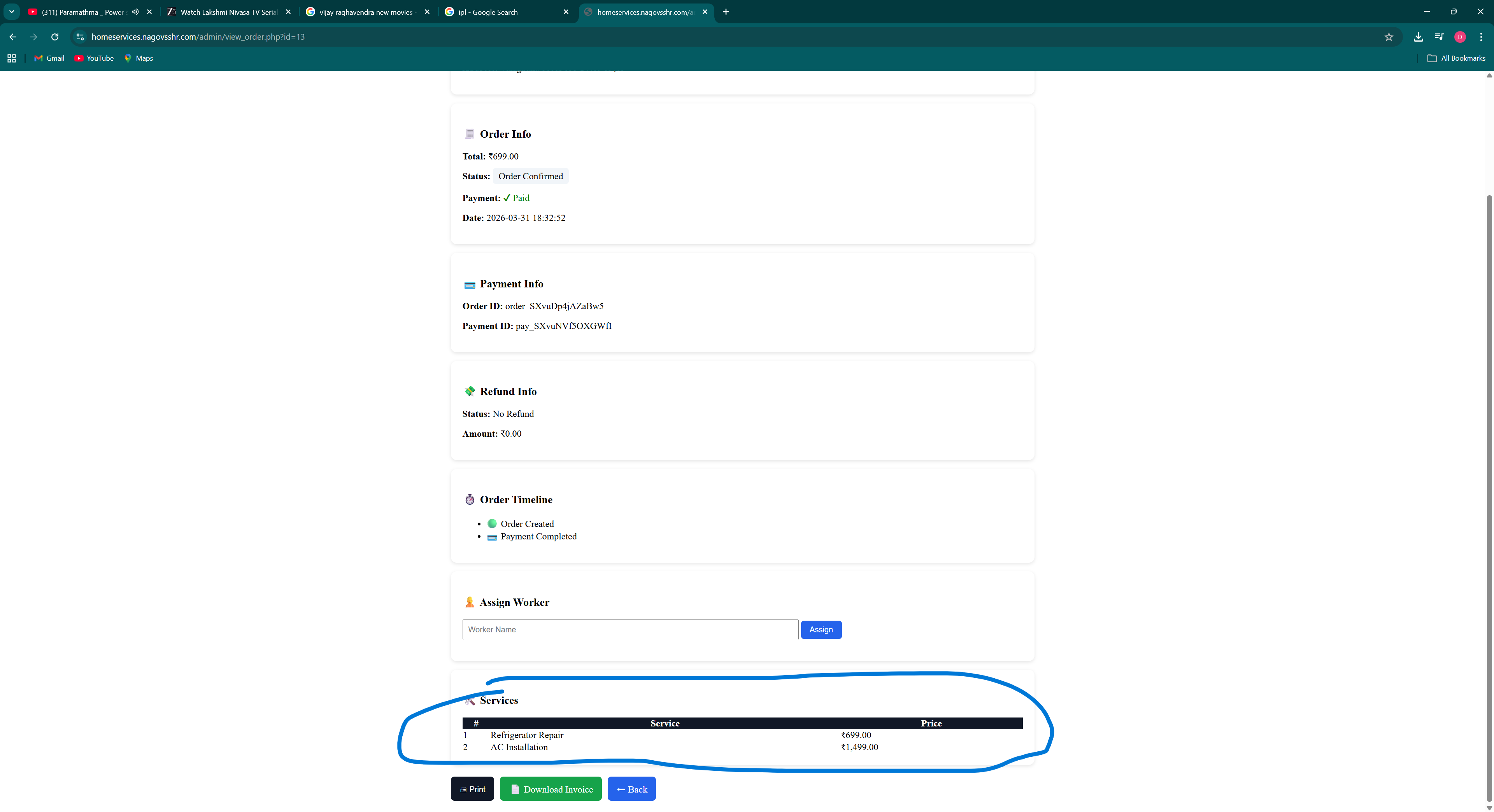Click the blue Assign button
The image size is (1494, 812).
click(821, 630)
